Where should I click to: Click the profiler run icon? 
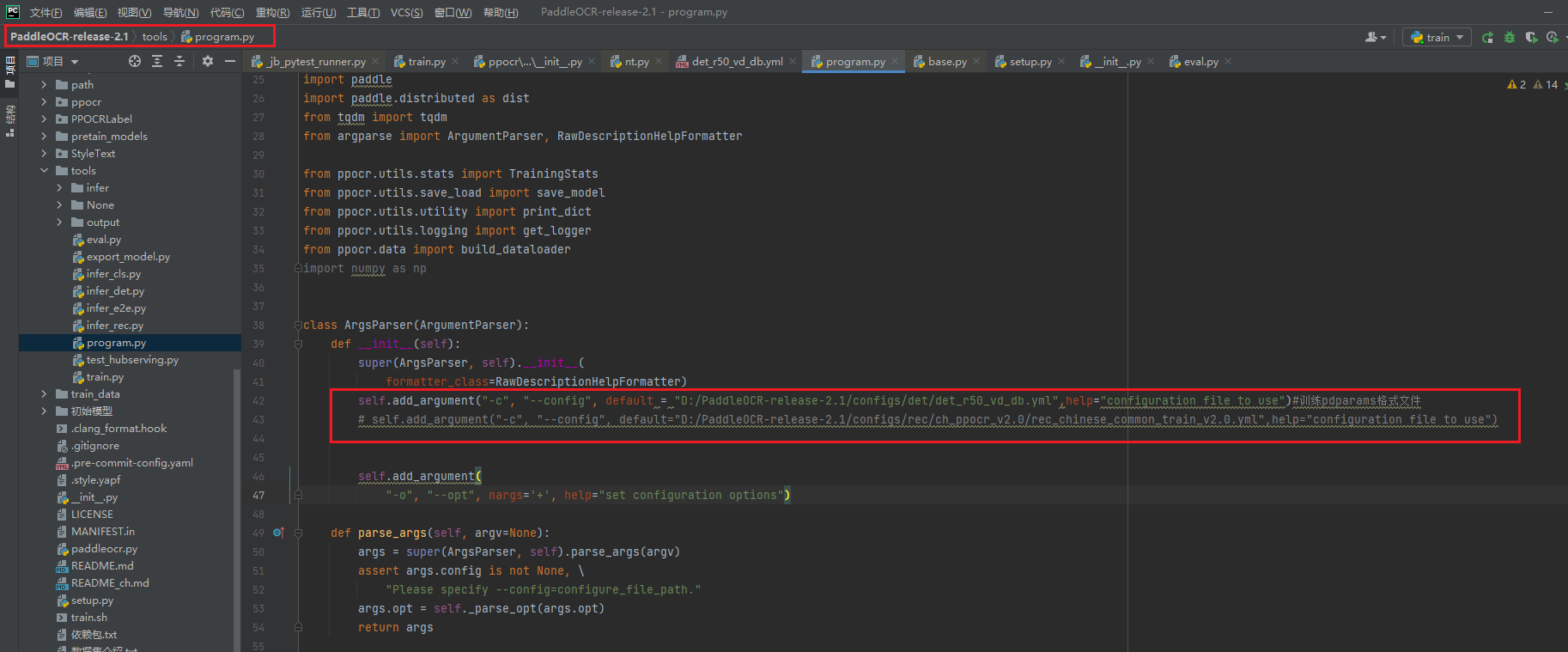[x=1552, y=37]
